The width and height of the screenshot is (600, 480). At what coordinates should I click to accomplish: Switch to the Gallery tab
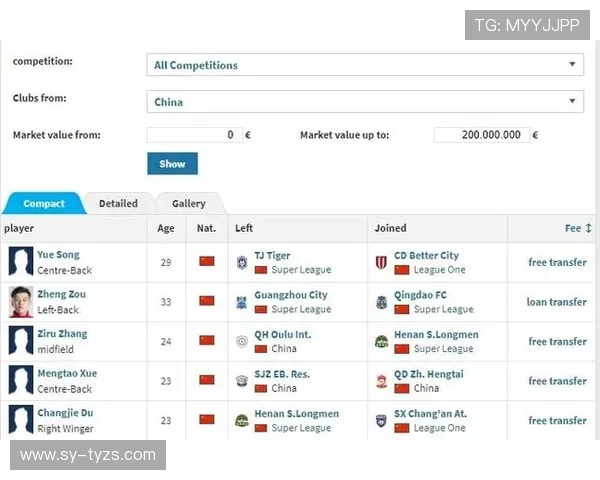(188, 204)
